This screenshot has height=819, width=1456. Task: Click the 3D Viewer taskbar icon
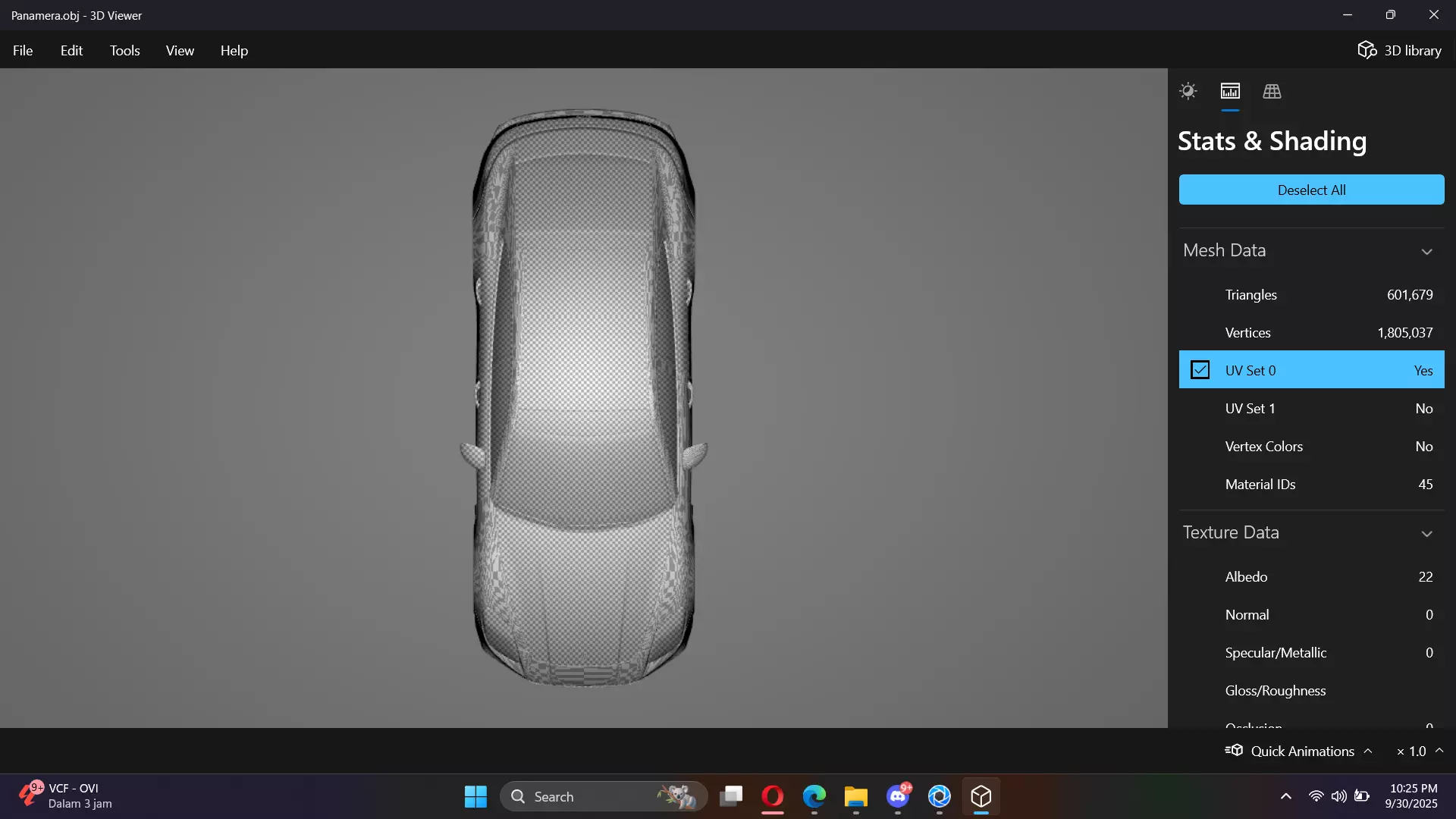[981, 796]
